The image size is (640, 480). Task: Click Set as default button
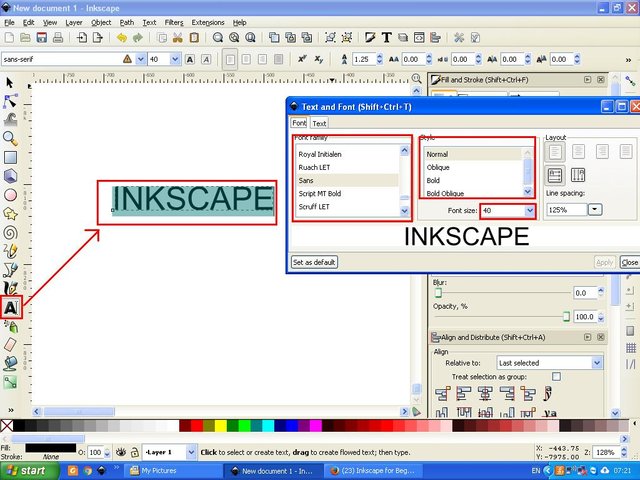pos(314,262)
